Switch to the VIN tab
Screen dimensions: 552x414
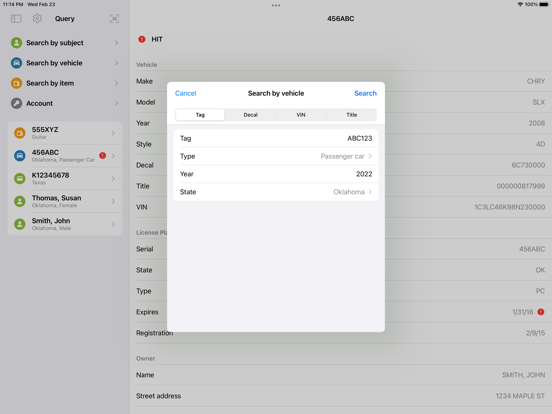pyautogui.click(x=301, y=115)
